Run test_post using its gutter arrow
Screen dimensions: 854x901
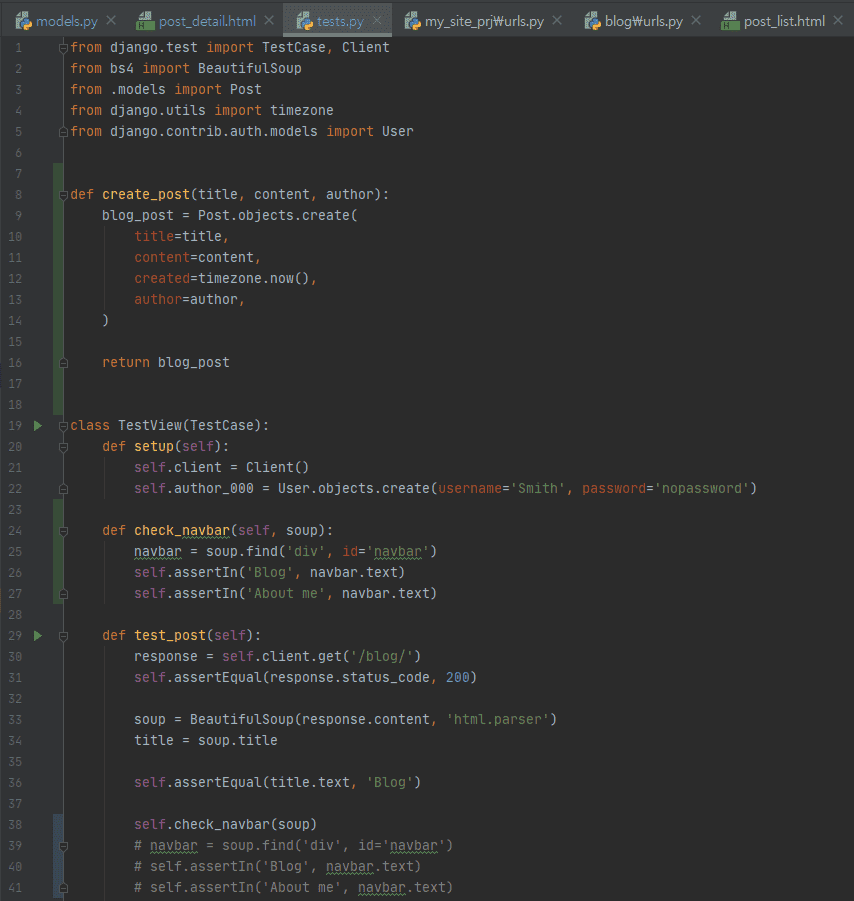coord(38,636)
